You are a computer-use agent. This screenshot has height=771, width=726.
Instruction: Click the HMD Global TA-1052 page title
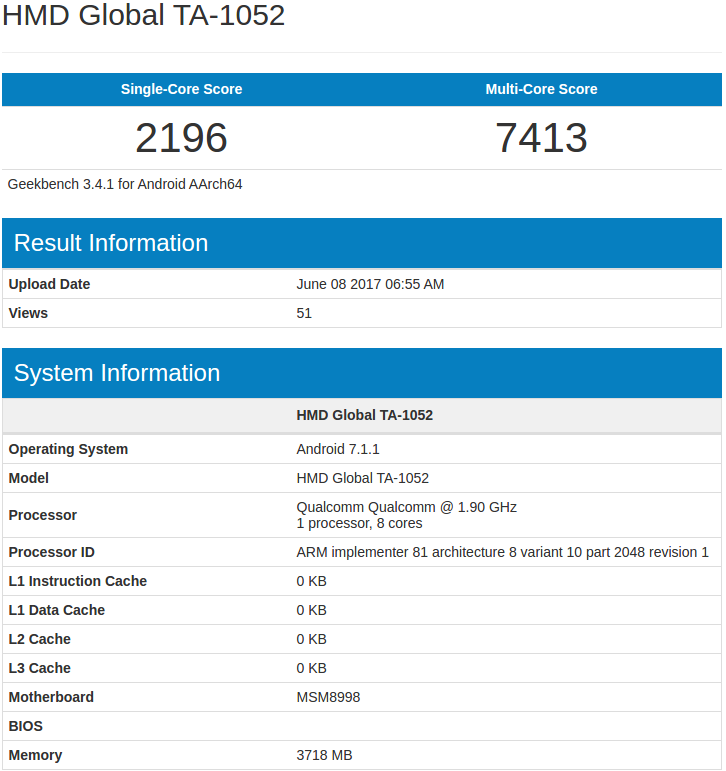coord(144,16)
